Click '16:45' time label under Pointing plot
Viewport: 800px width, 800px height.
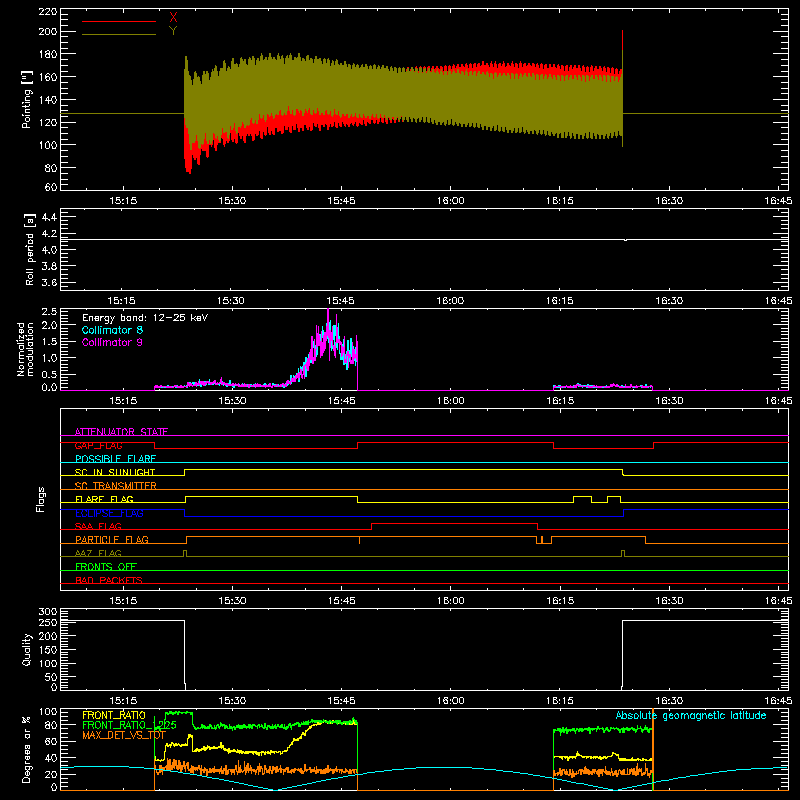click(778, 201)
